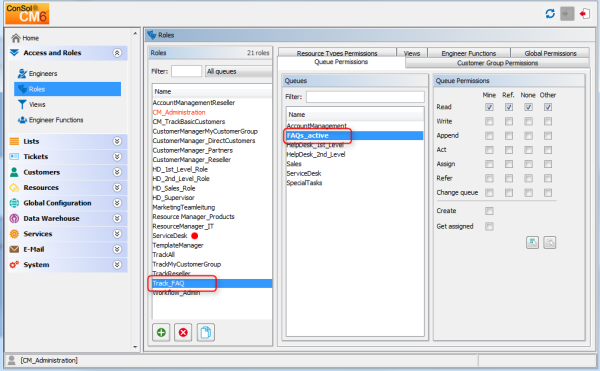Uncheck the Read permission for Other

coord(548,107)
